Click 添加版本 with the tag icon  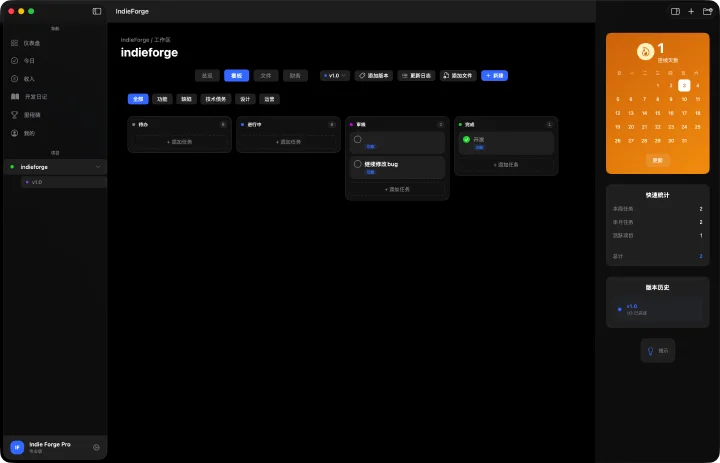[x=374, y=76]
